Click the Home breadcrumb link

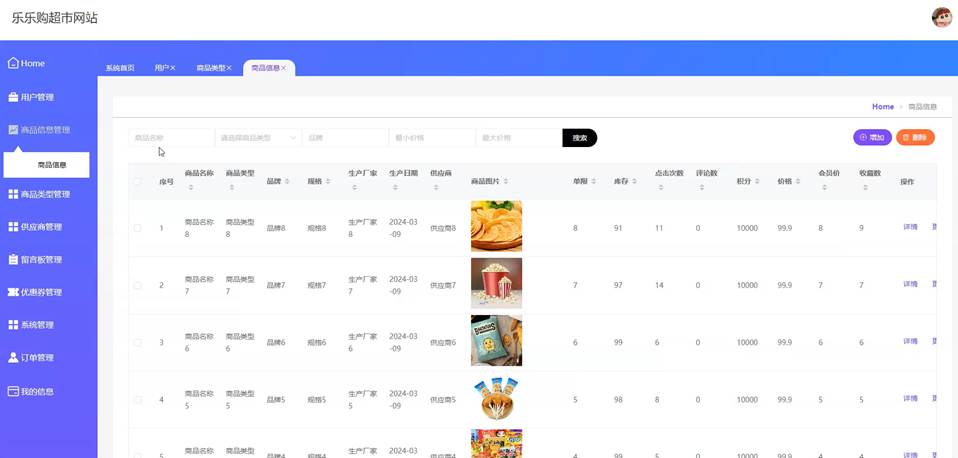pyautogui.click(x=883, y=106)
